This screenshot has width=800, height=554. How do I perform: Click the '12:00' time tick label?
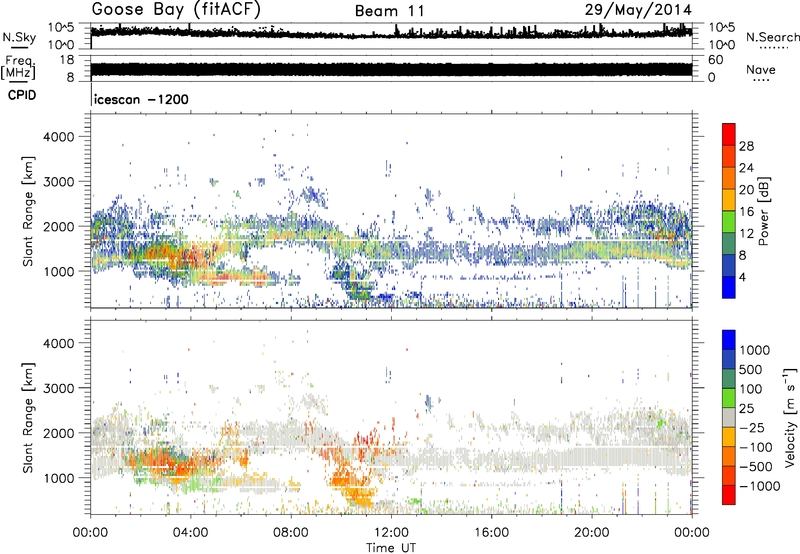[391, 533]
